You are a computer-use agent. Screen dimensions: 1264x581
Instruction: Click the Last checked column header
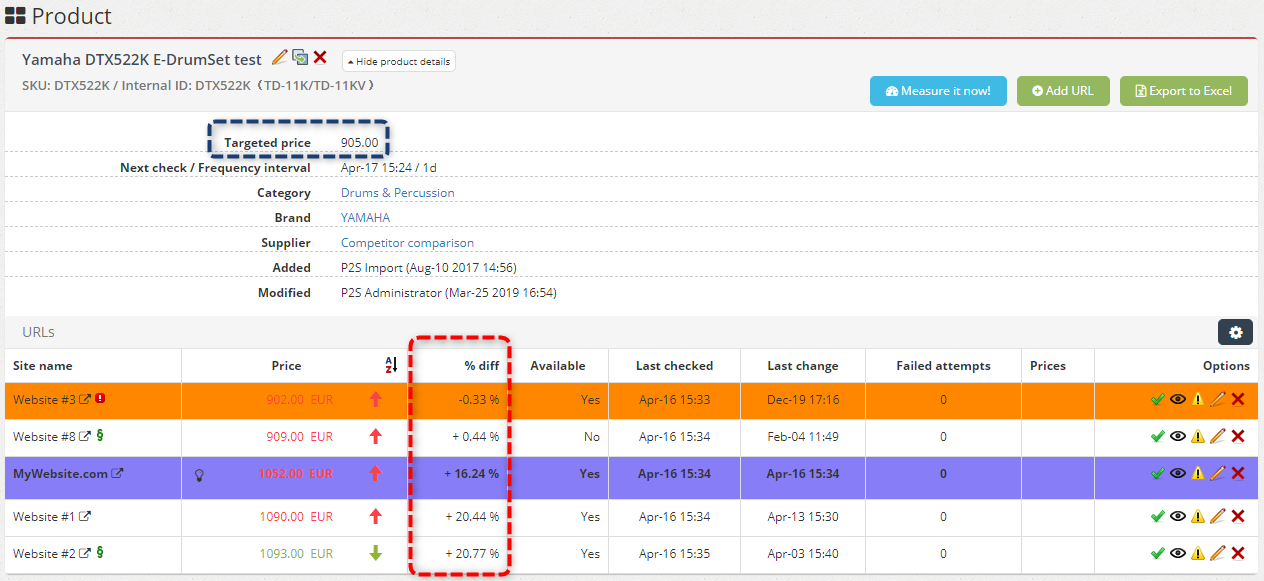tap(674, 366)
